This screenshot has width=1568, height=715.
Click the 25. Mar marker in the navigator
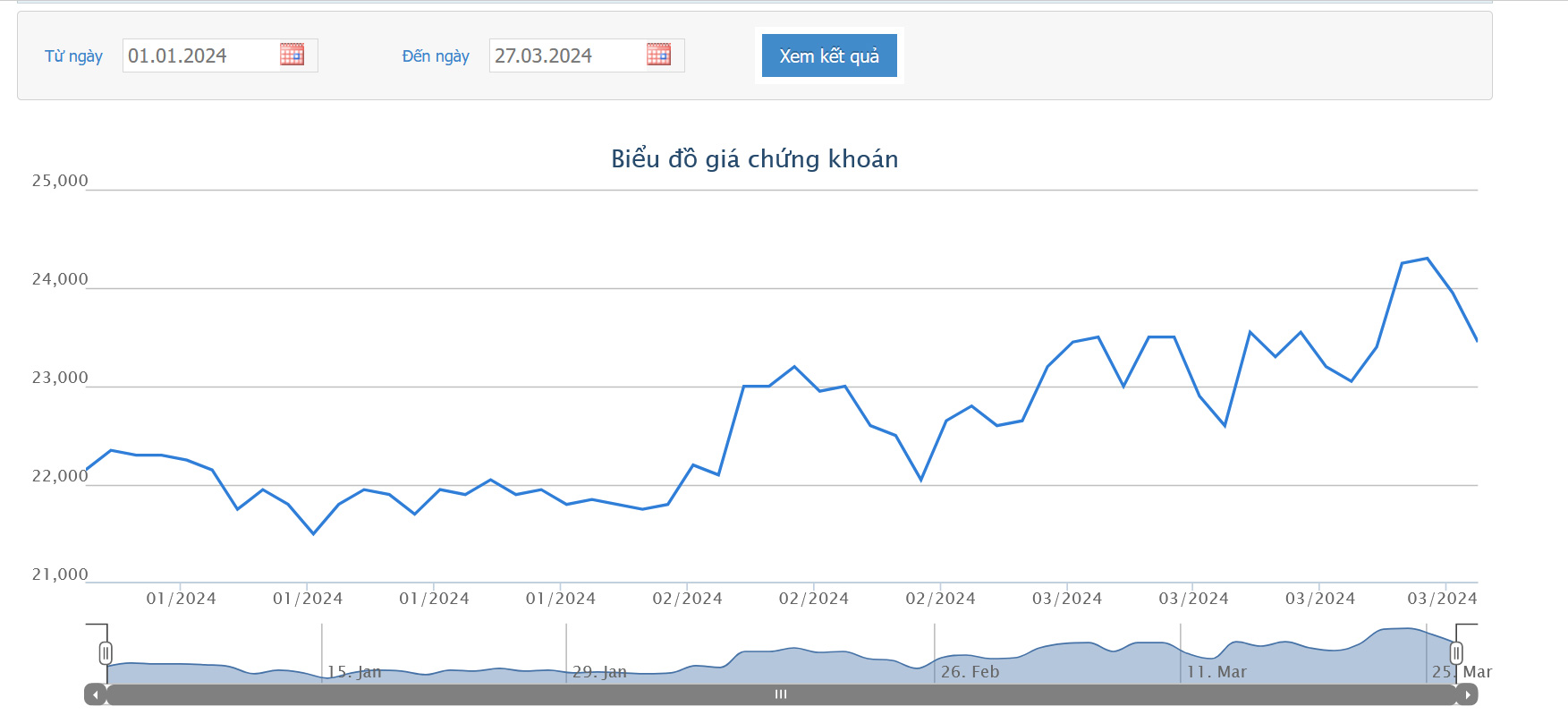click(1461, 672)
